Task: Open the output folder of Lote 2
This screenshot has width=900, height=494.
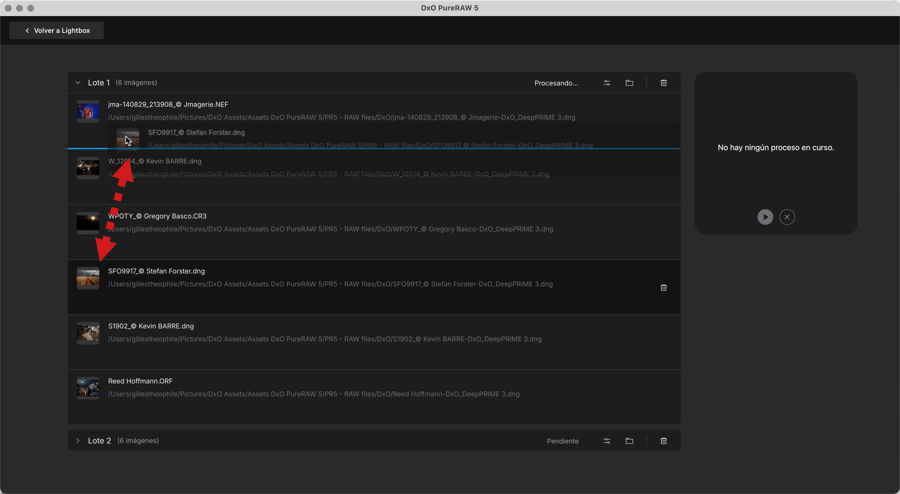Action: [629, 441]
